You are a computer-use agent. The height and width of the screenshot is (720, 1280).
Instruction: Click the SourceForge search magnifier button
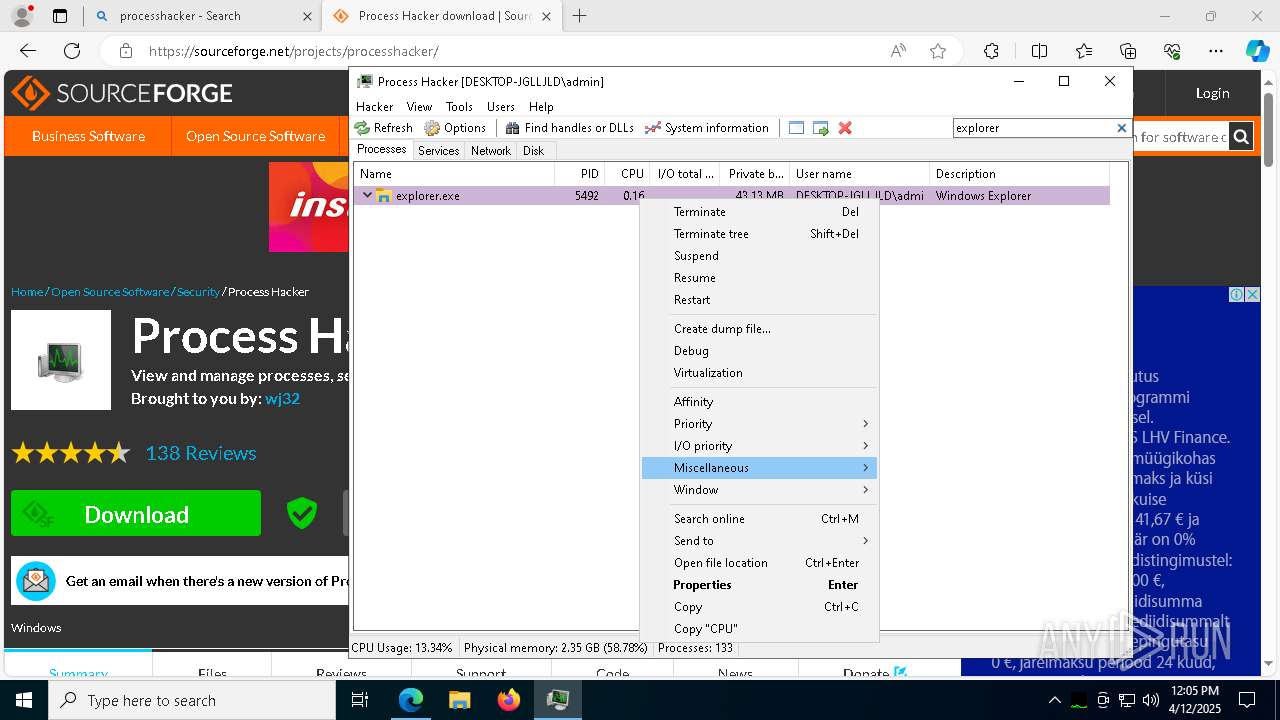coord(1241,137)
